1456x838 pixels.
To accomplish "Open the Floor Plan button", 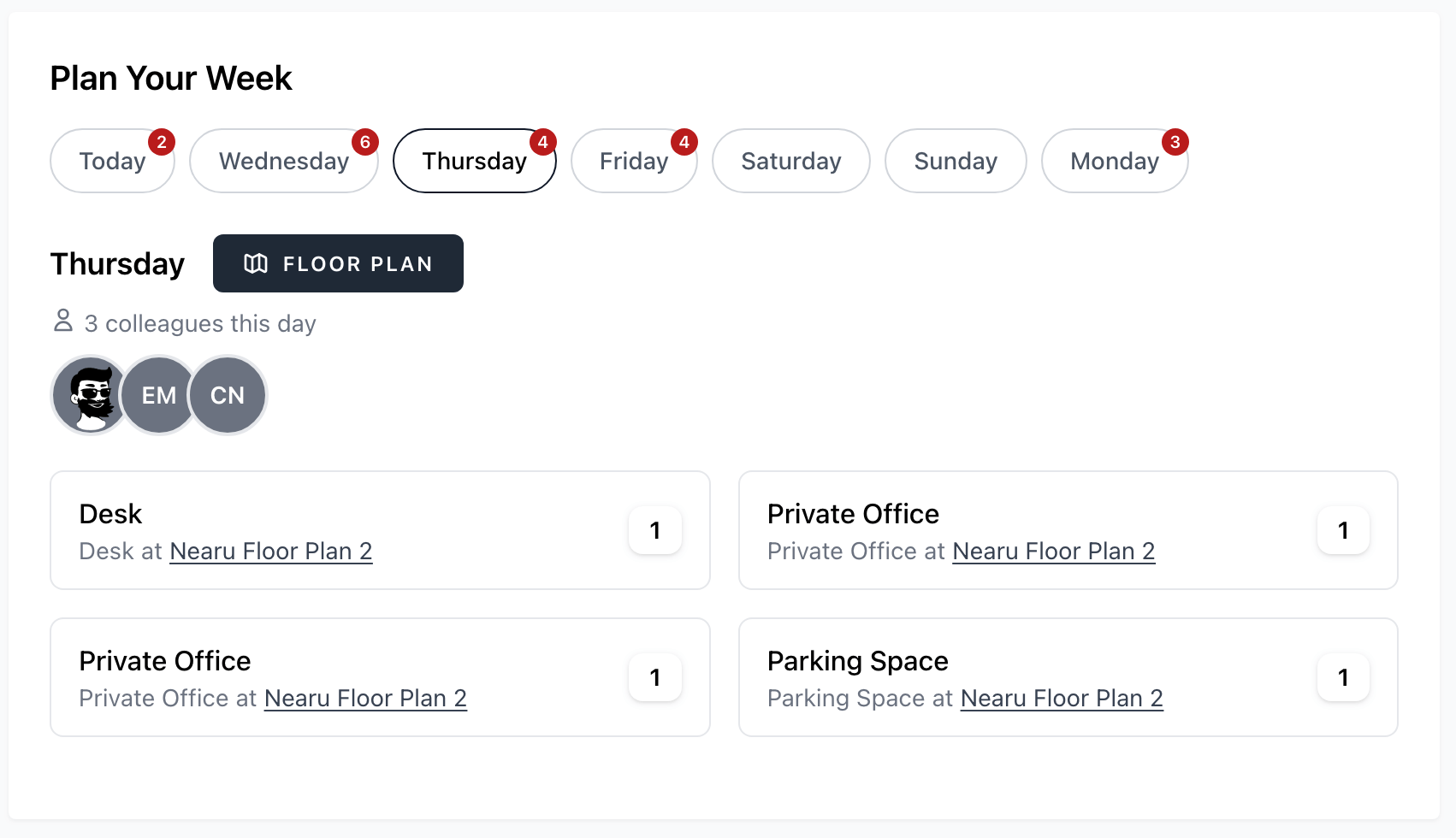I will 338,263.
